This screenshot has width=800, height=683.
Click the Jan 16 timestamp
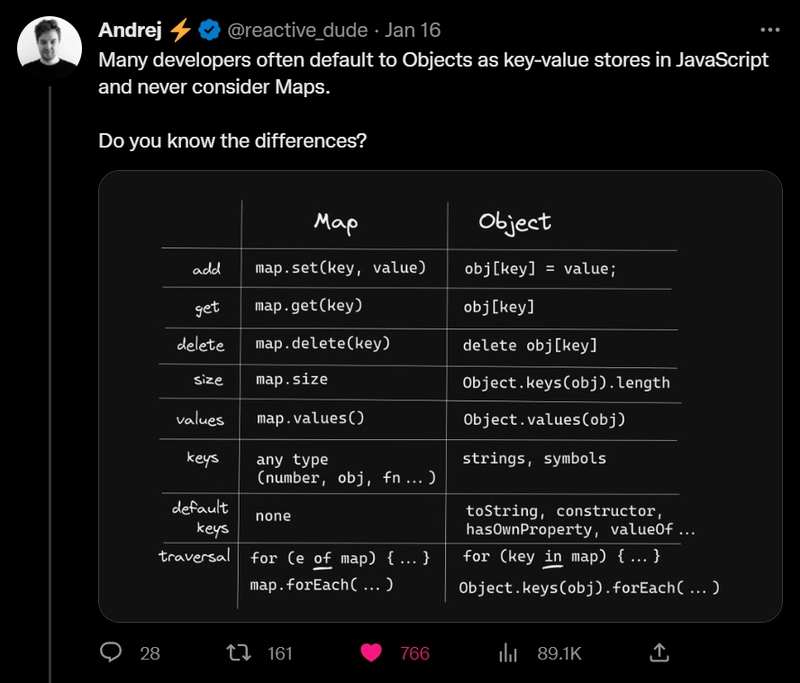point(412,30)
